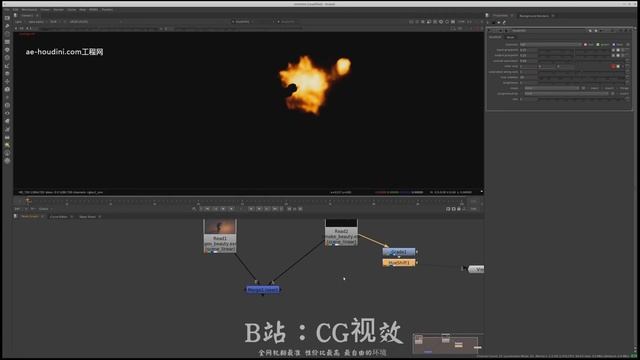The width and height of the screenshot is (640, 360).
Task: Go to first frame in viewer playback
Action: coord(207,209)
